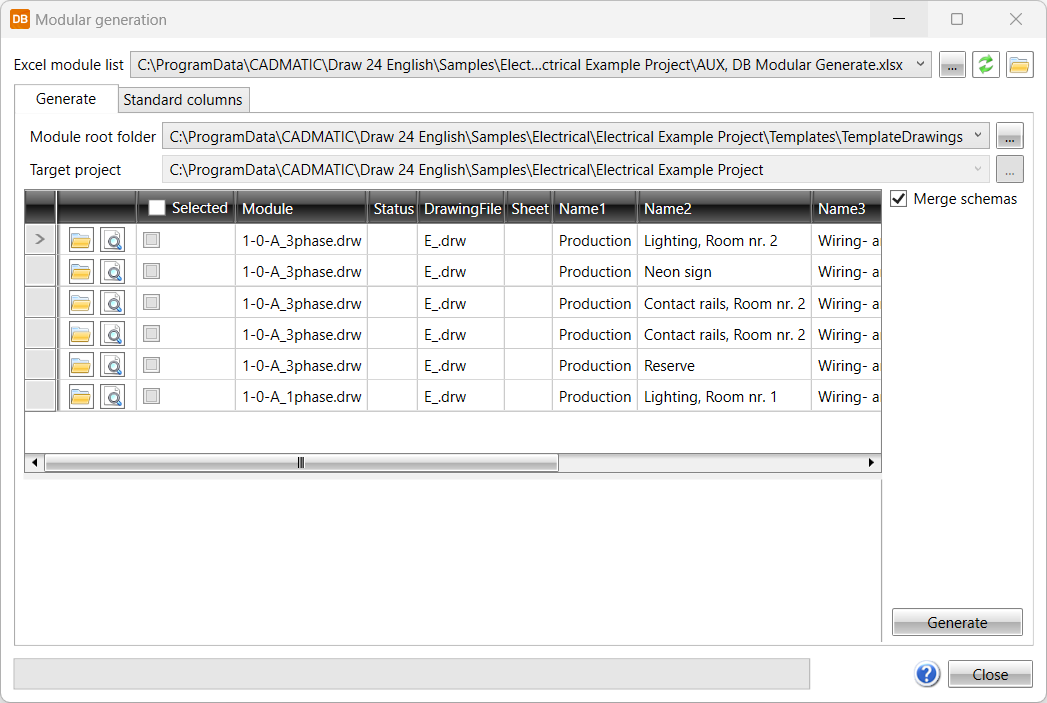Select the Generate tab
Viewport: 1047px width, 703px height.
pyautogui.click(x=66, y=99)
